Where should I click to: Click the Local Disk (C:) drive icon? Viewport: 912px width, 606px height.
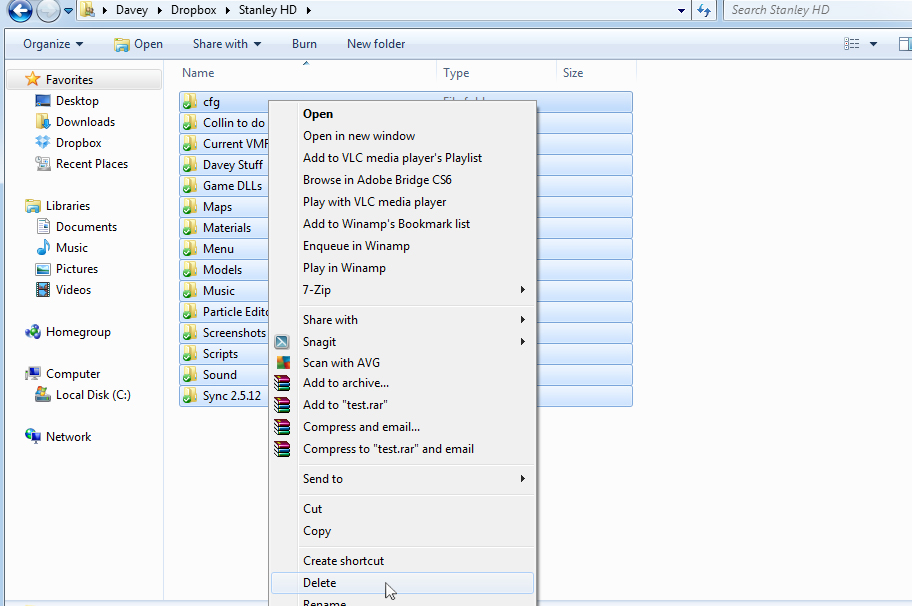coord(43,394)
